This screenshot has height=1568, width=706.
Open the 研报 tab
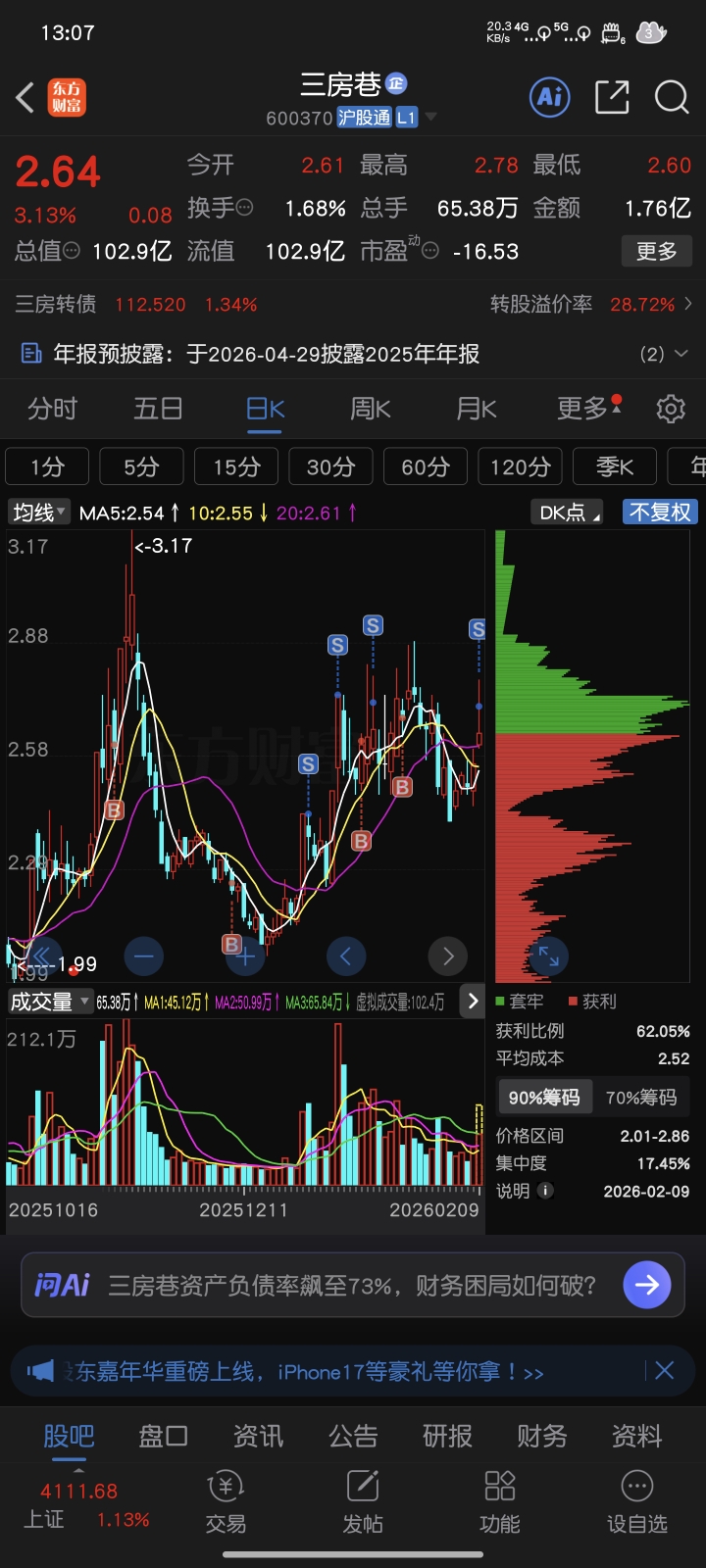[x=447, y=1436]
